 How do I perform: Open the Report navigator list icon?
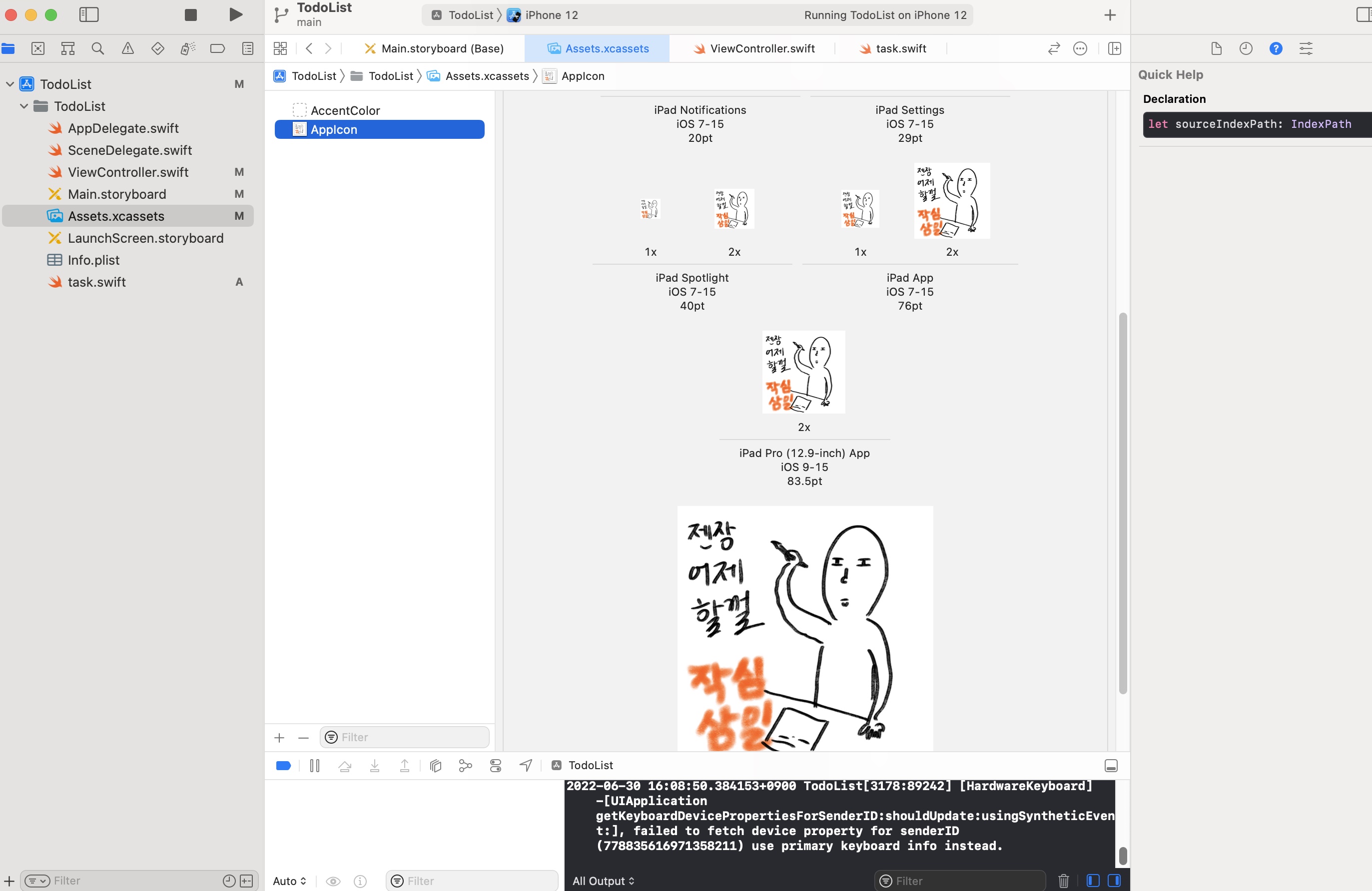click(x=247, y=48)
